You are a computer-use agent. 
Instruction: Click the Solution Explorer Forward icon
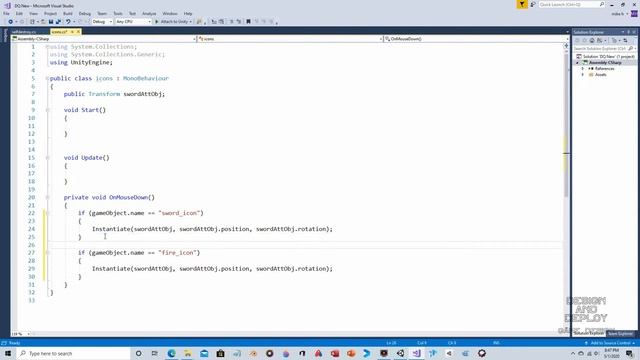point(584,40)
